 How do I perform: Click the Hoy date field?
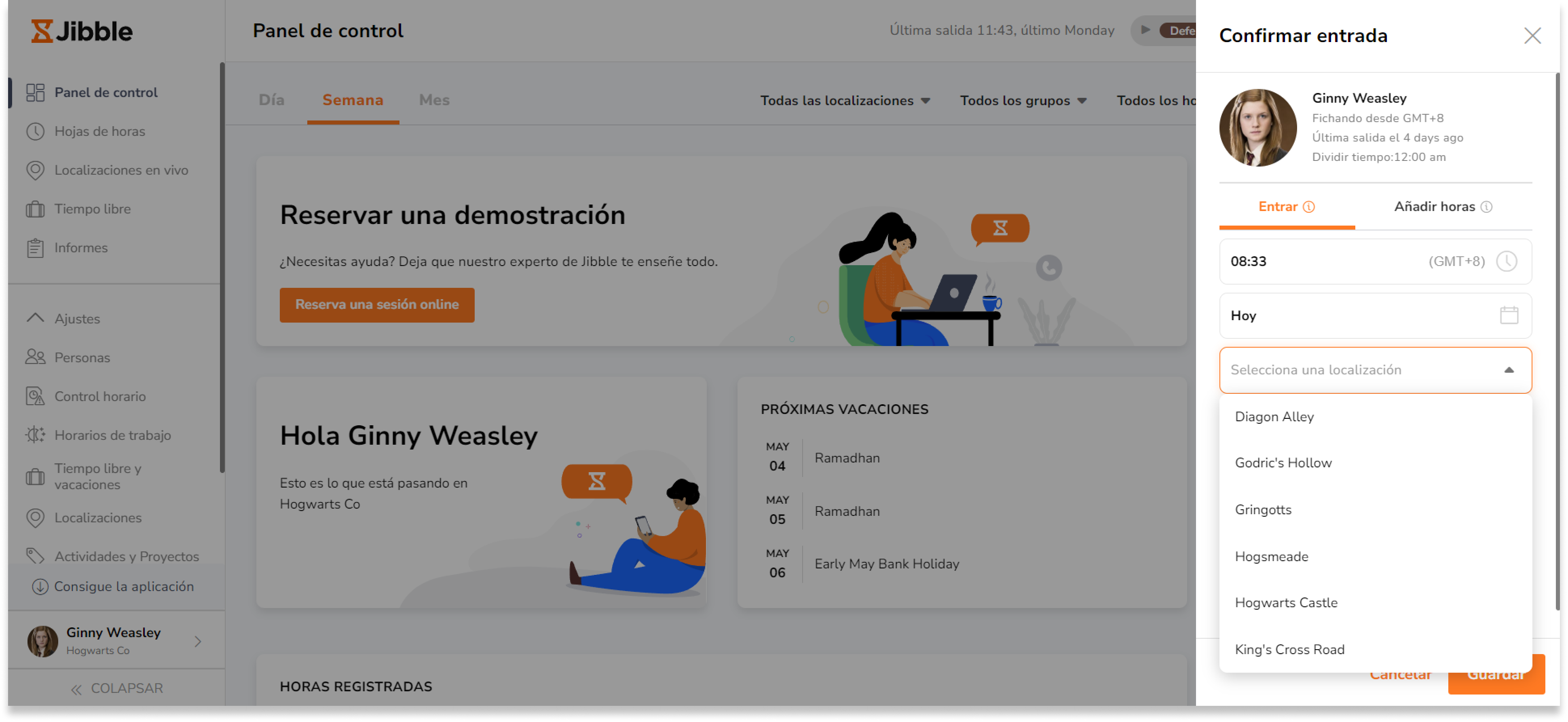point(1376,316)
